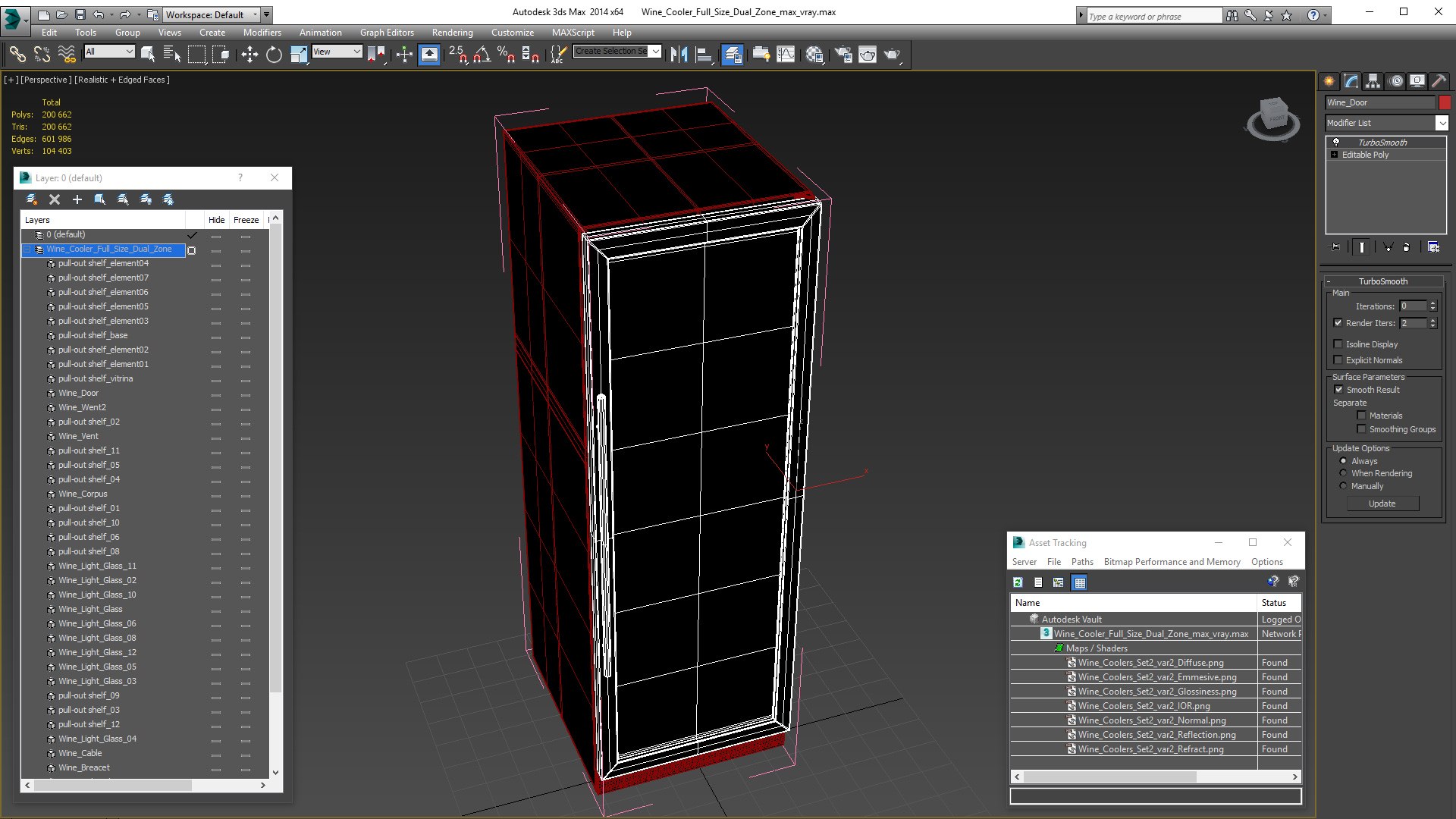Refresh the Asset Tracking list icon
The image size is (1456, 819).
coord(1018,582)
